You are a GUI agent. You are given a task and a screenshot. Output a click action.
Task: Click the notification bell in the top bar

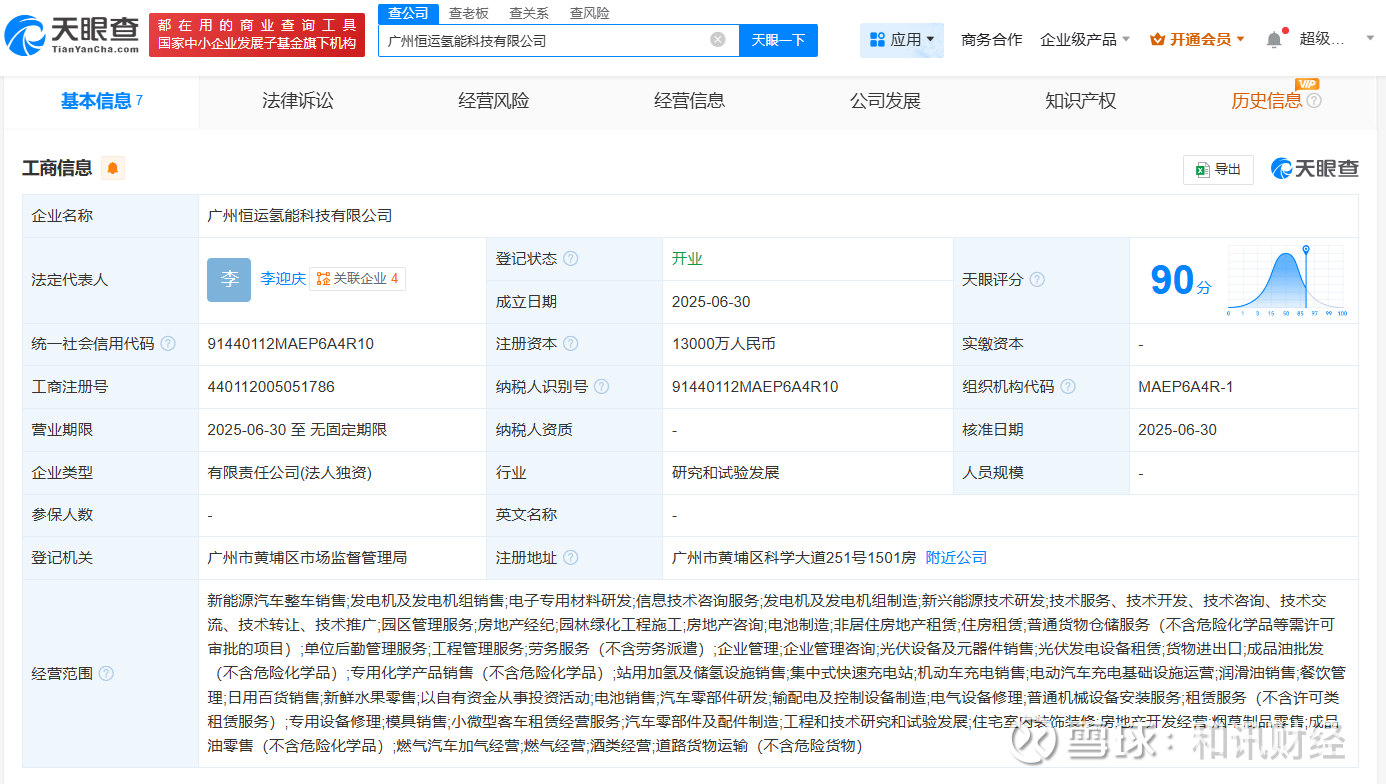[x=1273, y=40]
